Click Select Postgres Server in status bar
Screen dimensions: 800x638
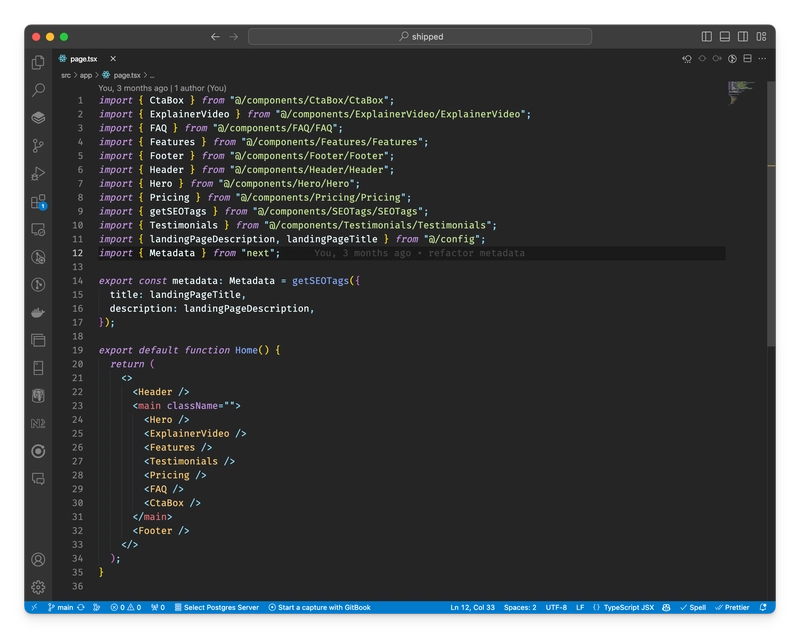[217, 607]
